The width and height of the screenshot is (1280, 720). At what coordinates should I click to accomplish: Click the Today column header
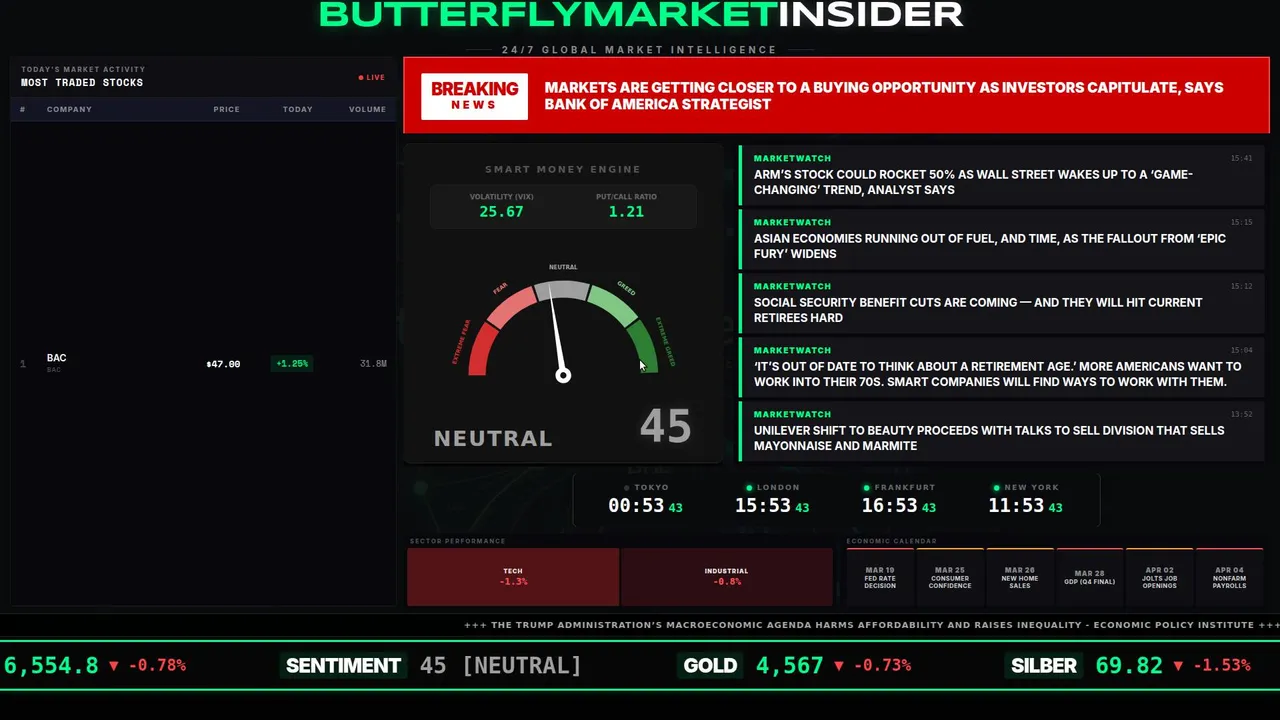tap(297, 109)
